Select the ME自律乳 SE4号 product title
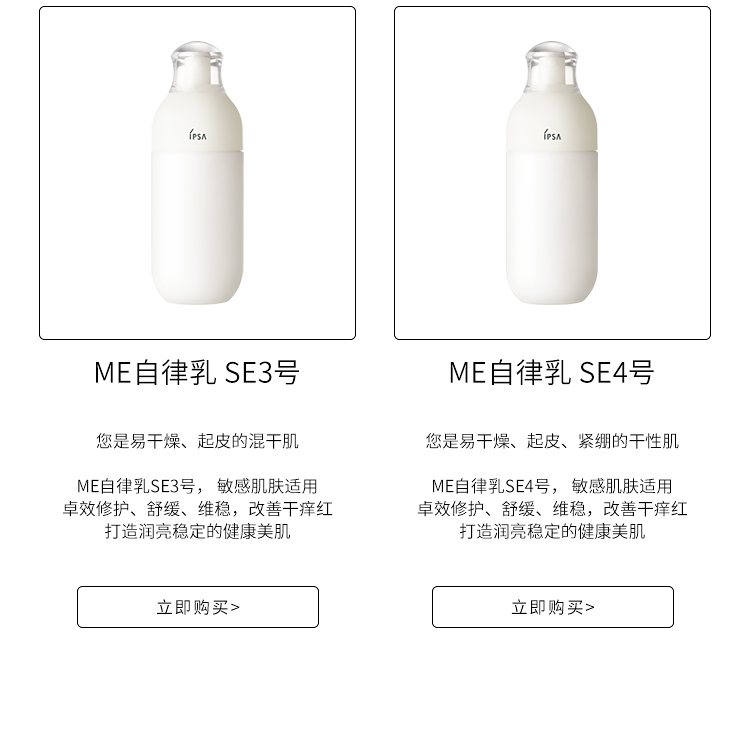The width and height of the screenshot is (750, 748). [x=552, y=373]
